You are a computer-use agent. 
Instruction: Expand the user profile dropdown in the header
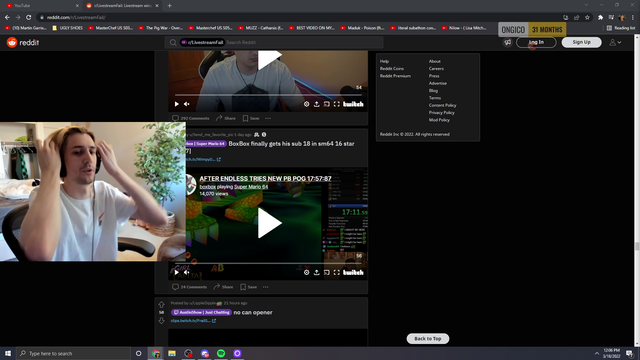coord(616,42)
